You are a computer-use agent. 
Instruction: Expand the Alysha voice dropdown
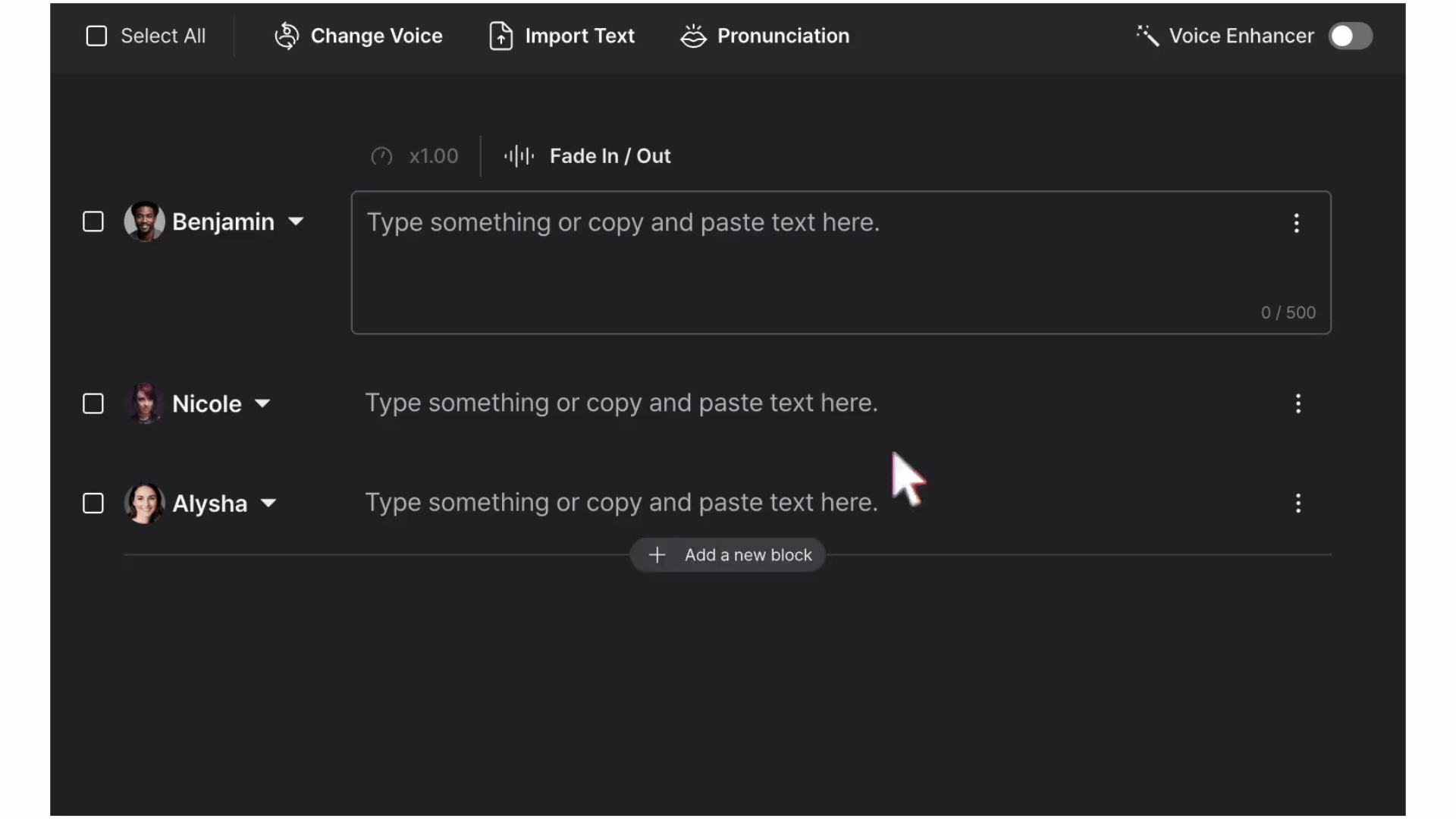tap(268, 504)
